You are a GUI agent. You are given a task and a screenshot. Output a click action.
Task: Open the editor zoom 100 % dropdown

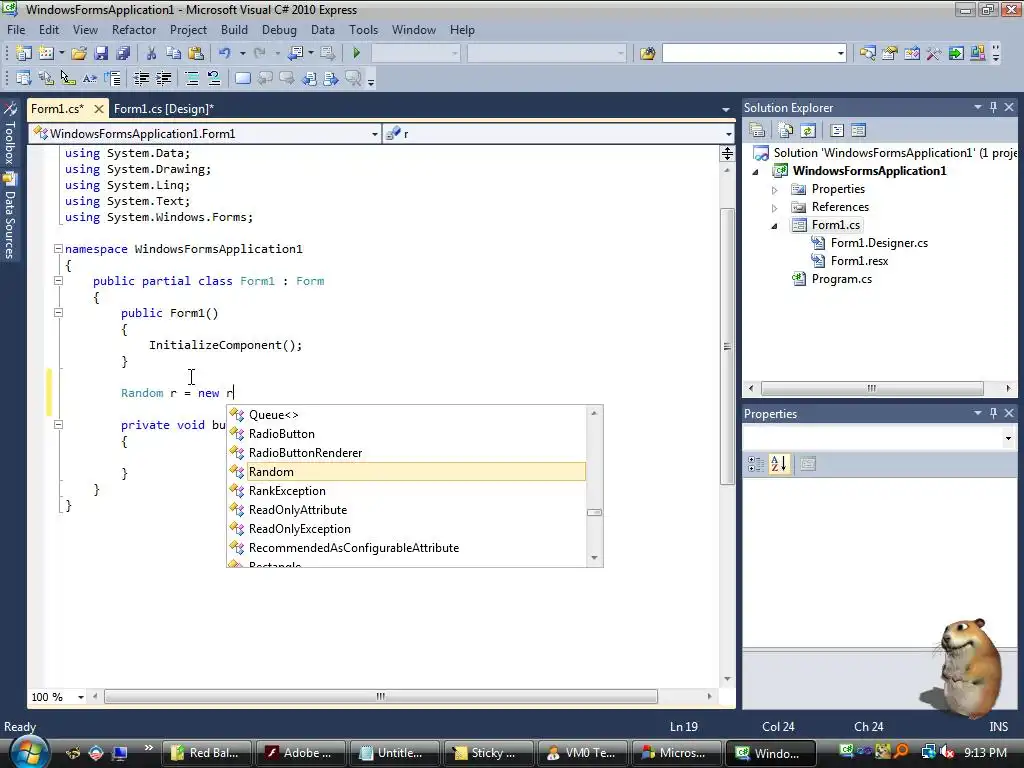click(81, 697)
